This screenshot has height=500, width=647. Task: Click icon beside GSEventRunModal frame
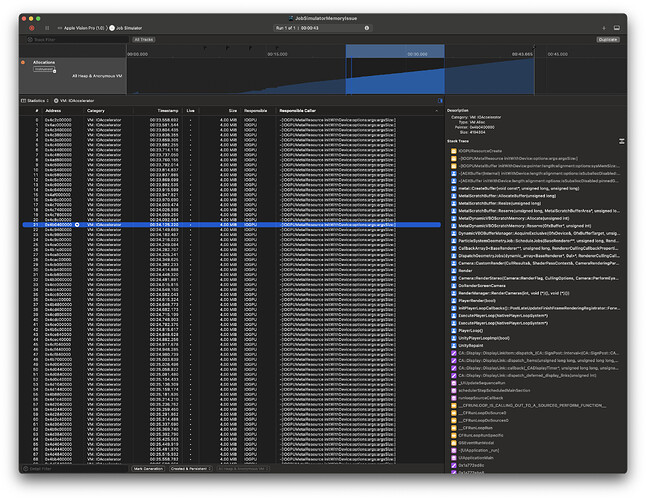[453, 443]
